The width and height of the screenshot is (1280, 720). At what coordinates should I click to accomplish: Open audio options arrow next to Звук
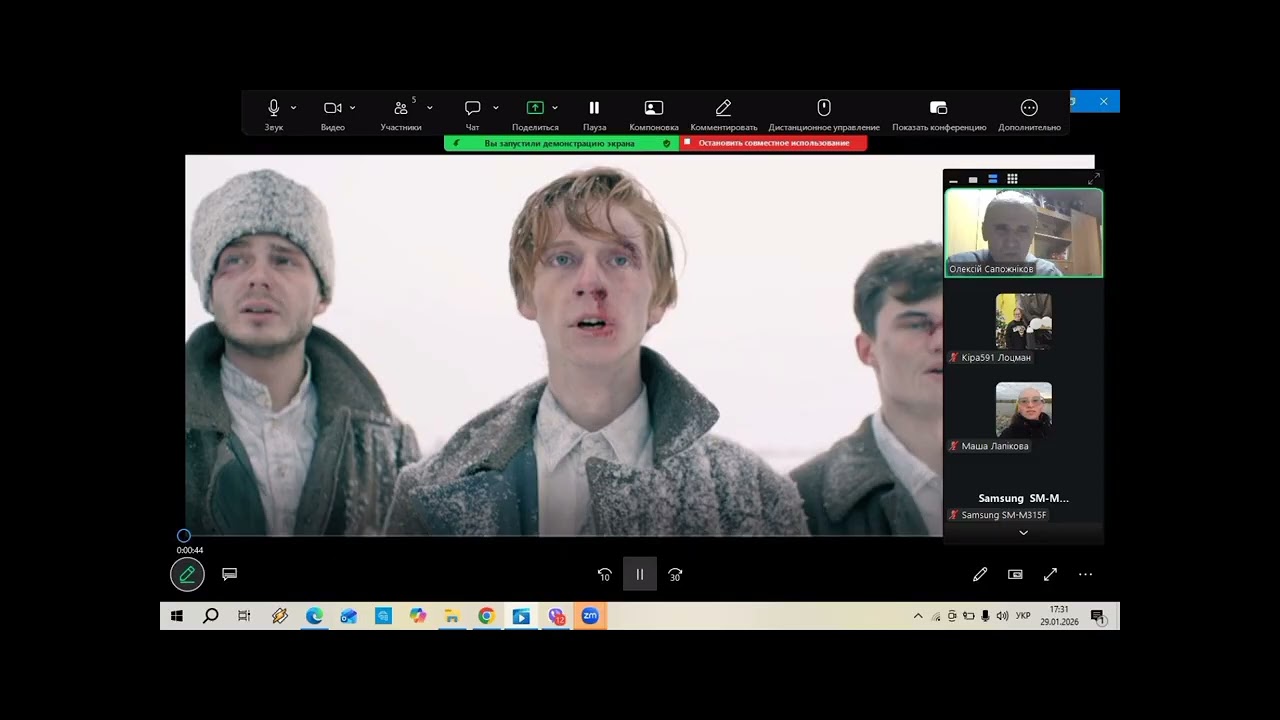click(x=293, y=107)
